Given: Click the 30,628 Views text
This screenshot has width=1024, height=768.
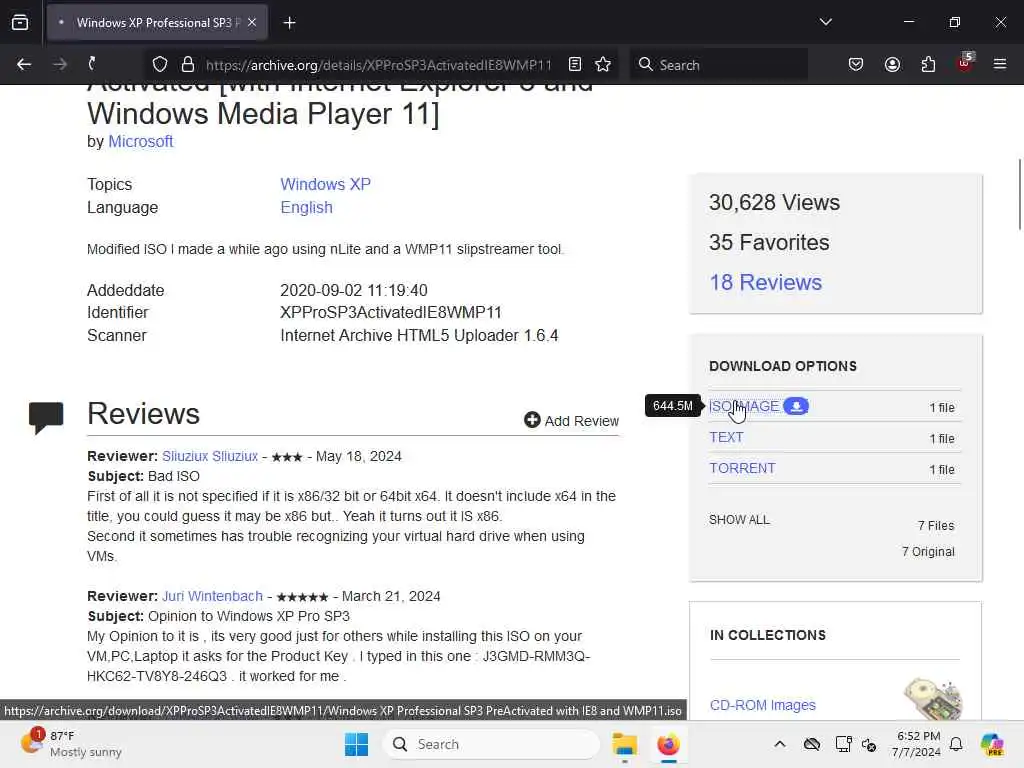Looking at the screenshot, I should coord(775,202).
